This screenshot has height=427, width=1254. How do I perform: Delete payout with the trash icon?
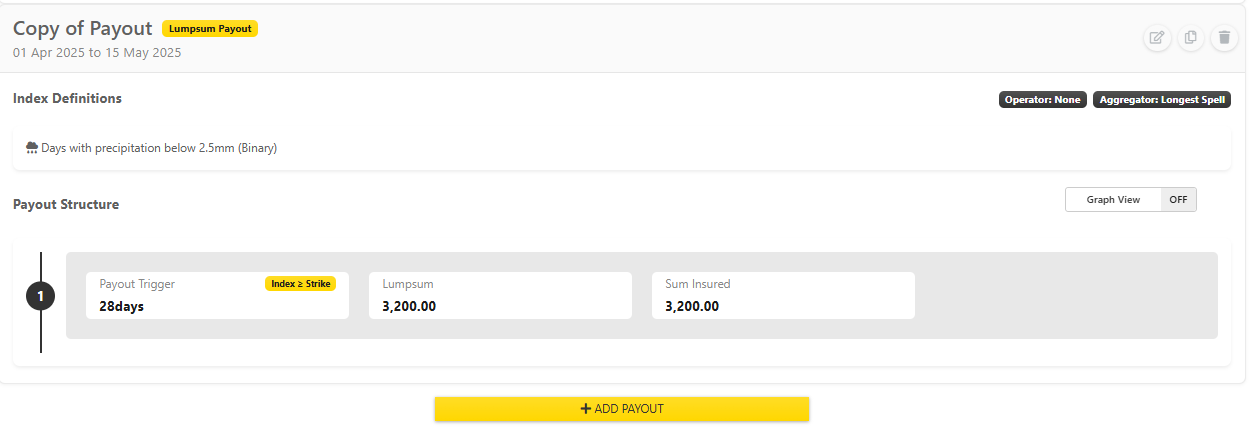tap(1224, 38)
